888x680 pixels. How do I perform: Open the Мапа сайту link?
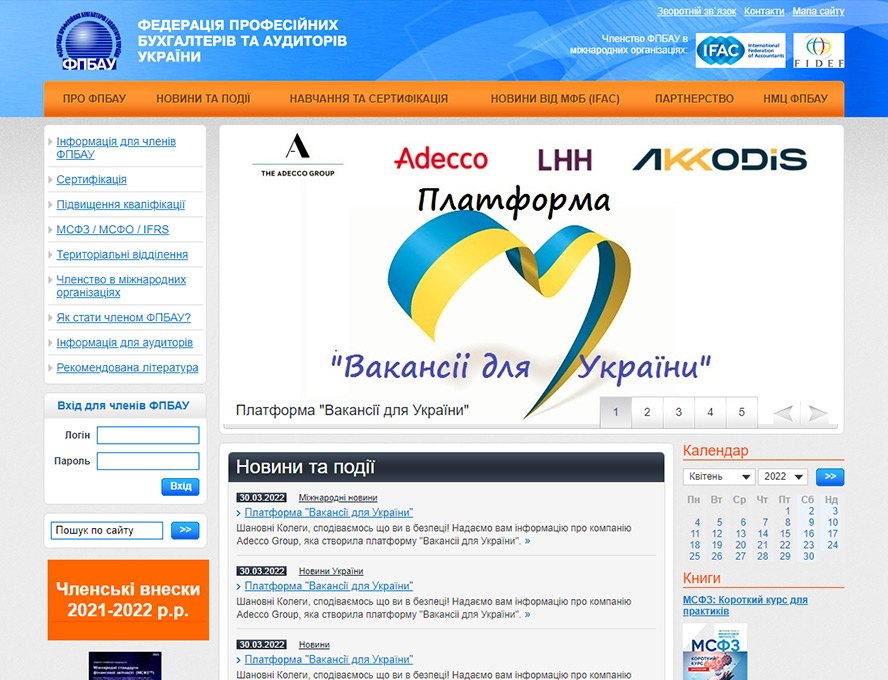tap(818, 11)
